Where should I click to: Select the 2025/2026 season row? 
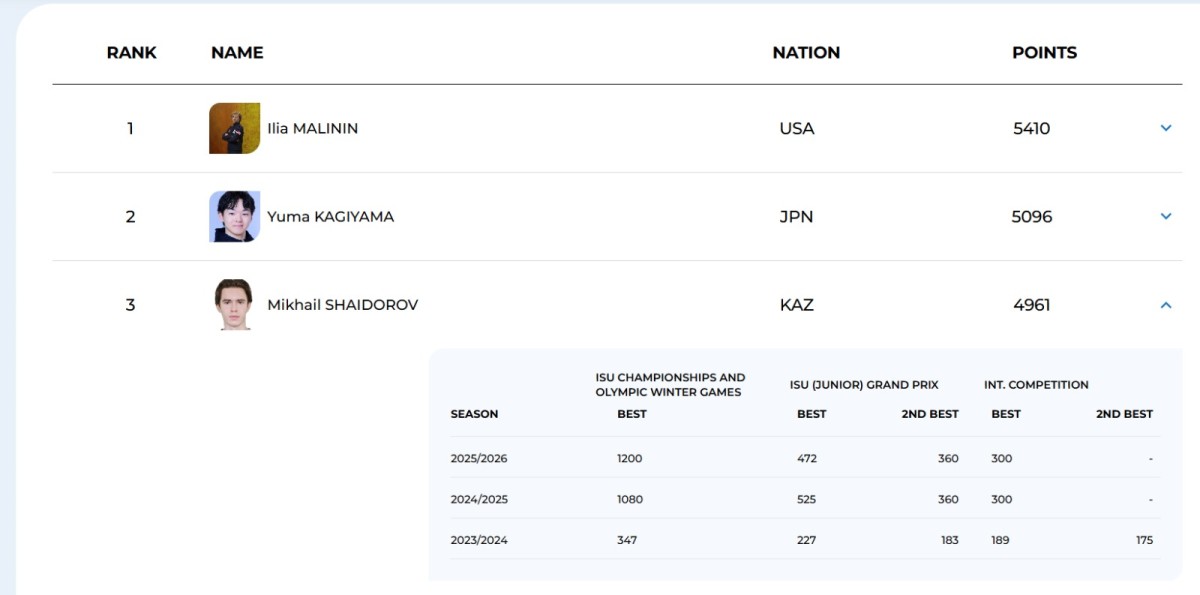pyautogui.click(x=479, y=459)
